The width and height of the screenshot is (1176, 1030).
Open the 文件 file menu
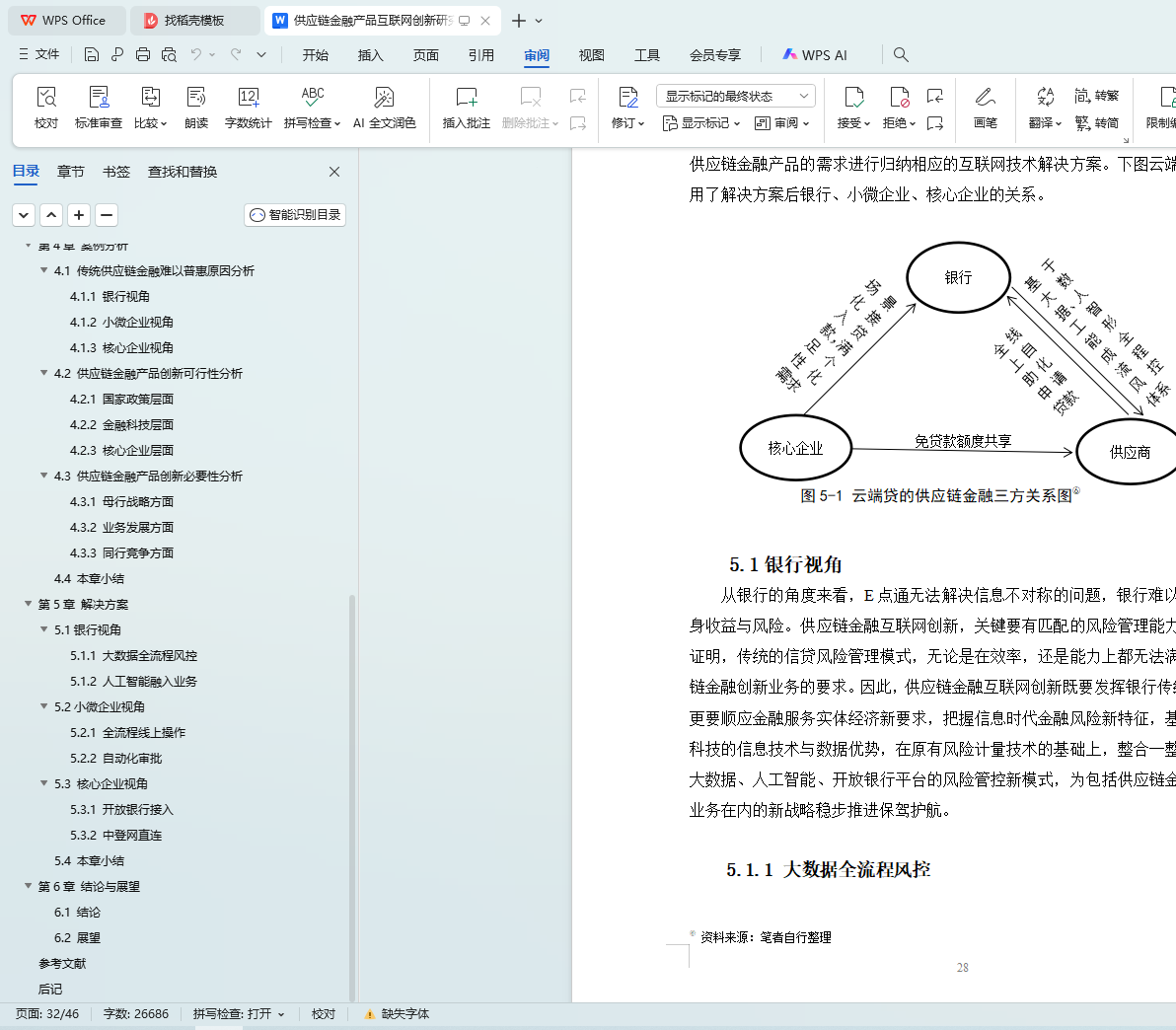click(39, 54)
